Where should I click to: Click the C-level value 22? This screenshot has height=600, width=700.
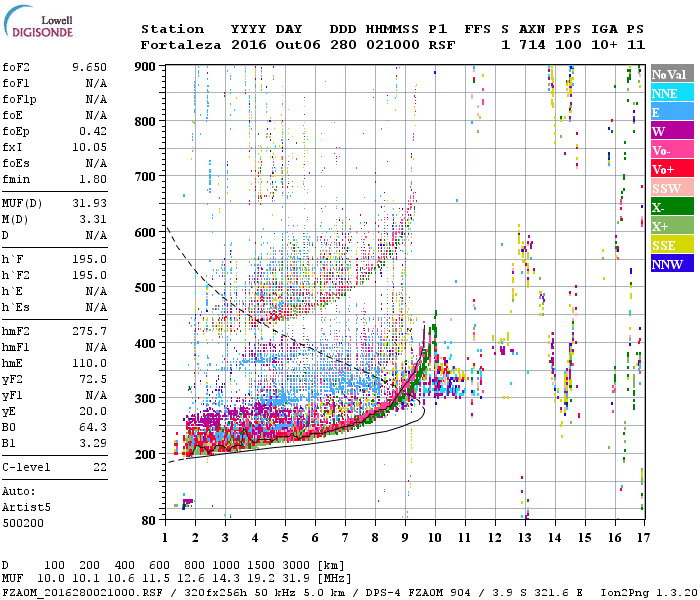100,467
